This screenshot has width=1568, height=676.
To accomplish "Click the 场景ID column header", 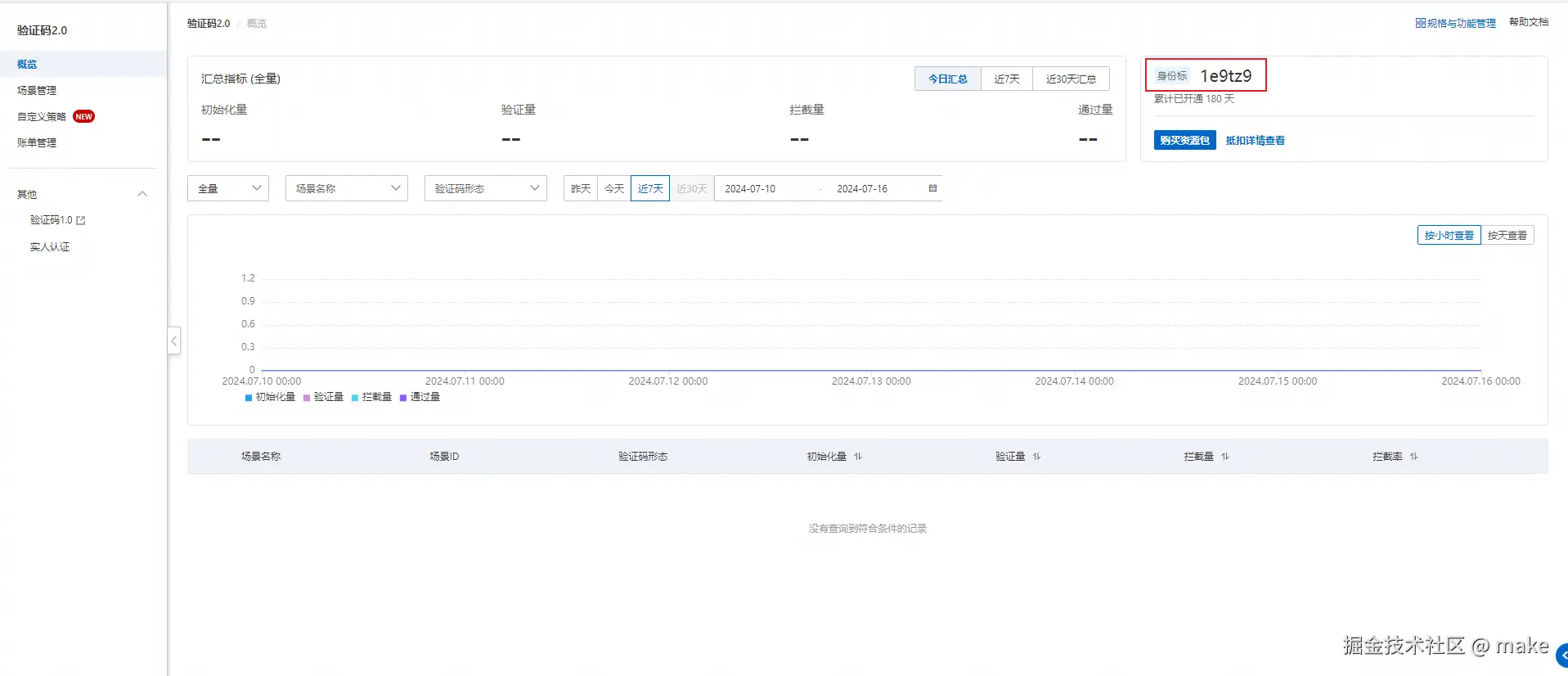I will 444,457.
